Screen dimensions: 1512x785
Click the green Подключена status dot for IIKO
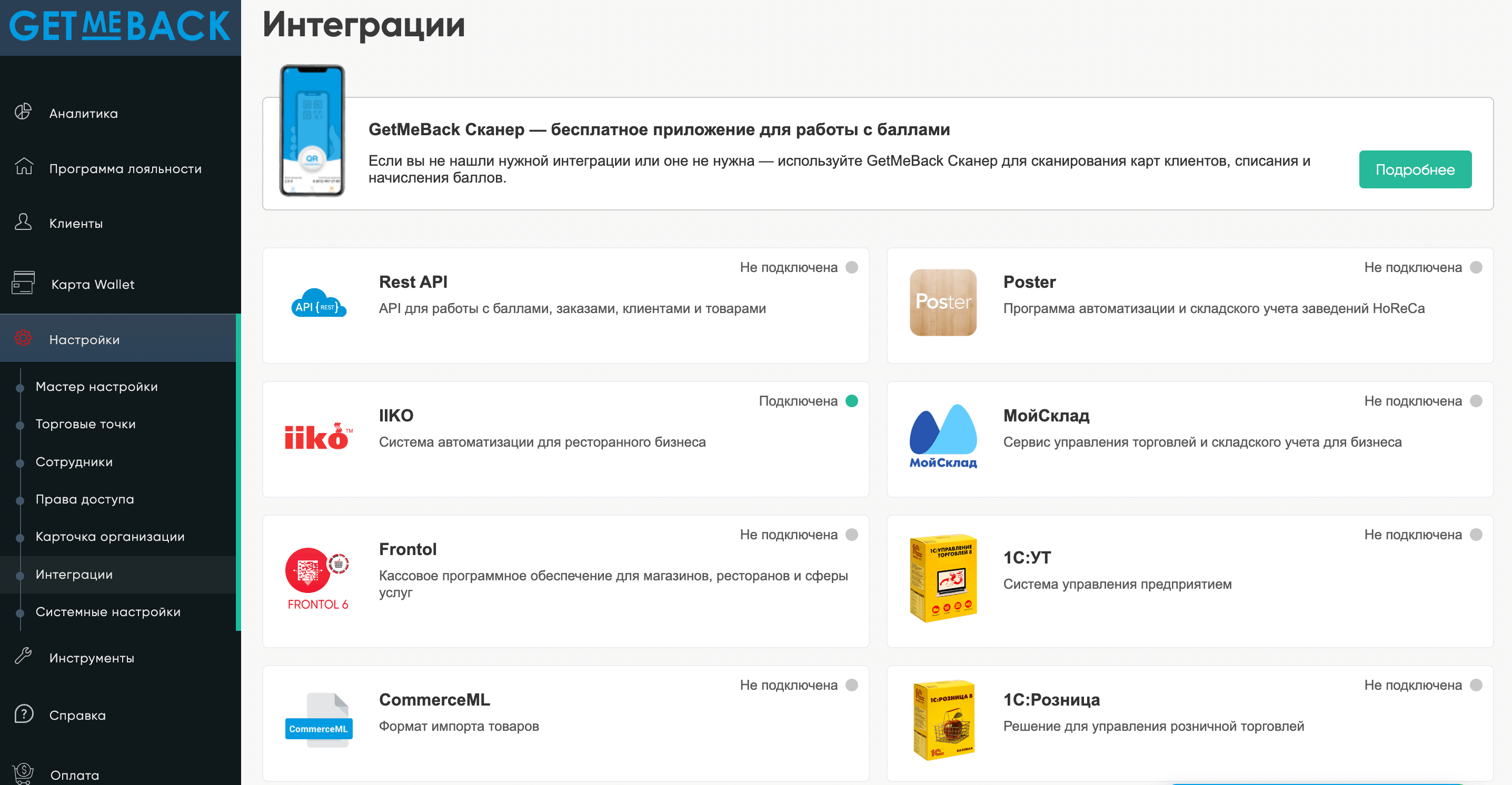(x=852, y=401)
